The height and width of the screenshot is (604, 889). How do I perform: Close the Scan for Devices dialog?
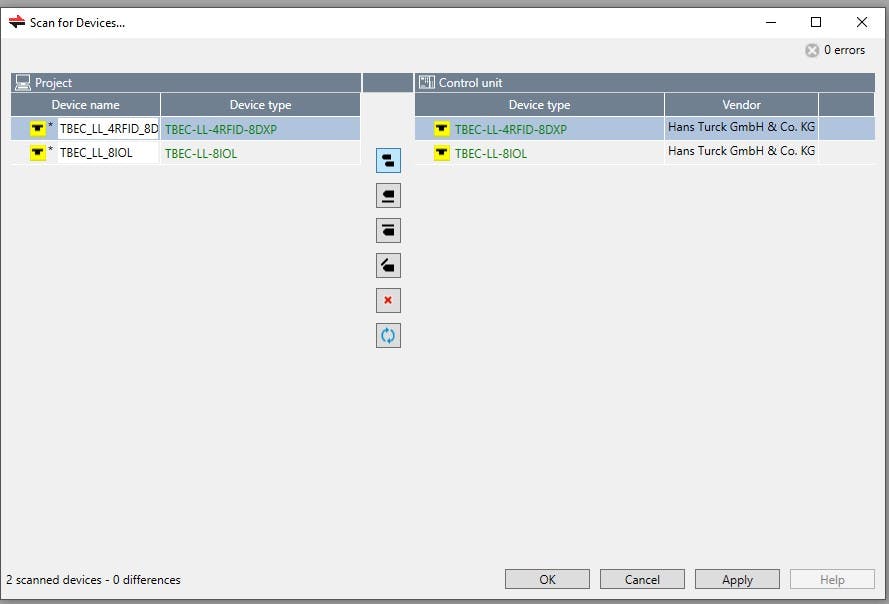click(x=862, y=22)
